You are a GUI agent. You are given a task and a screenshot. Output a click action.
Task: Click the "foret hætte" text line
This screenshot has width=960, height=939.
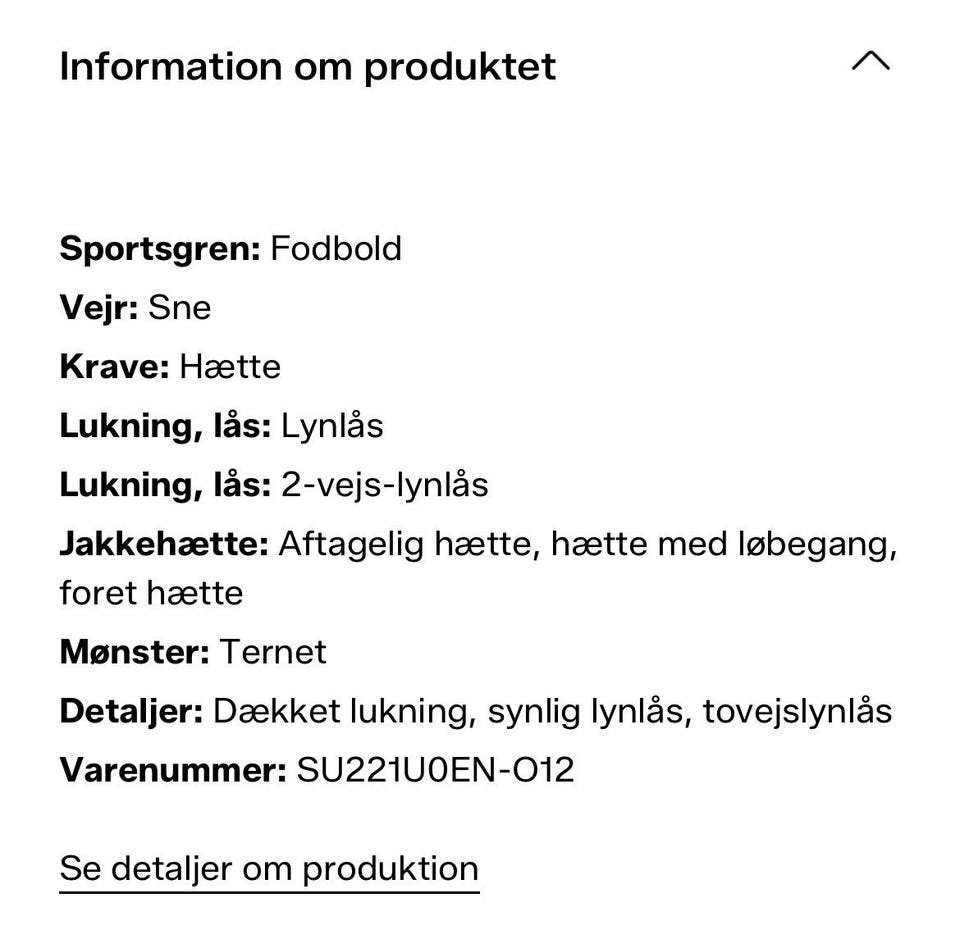point(151,593)
